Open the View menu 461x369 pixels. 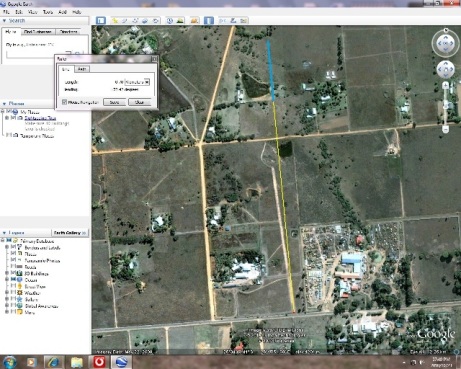pyautogui.click(x=33, y=12)
